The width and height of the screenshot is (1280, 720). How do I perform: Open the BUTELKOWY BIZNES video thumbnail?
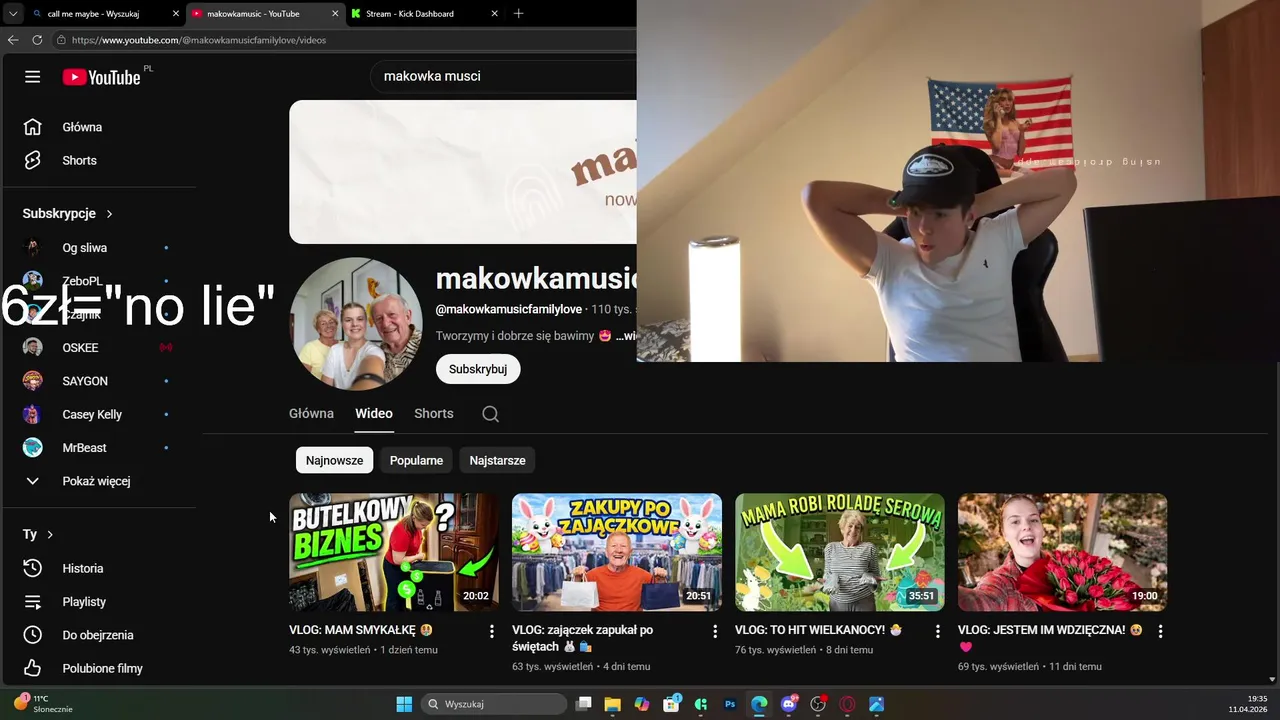[394, 552]
